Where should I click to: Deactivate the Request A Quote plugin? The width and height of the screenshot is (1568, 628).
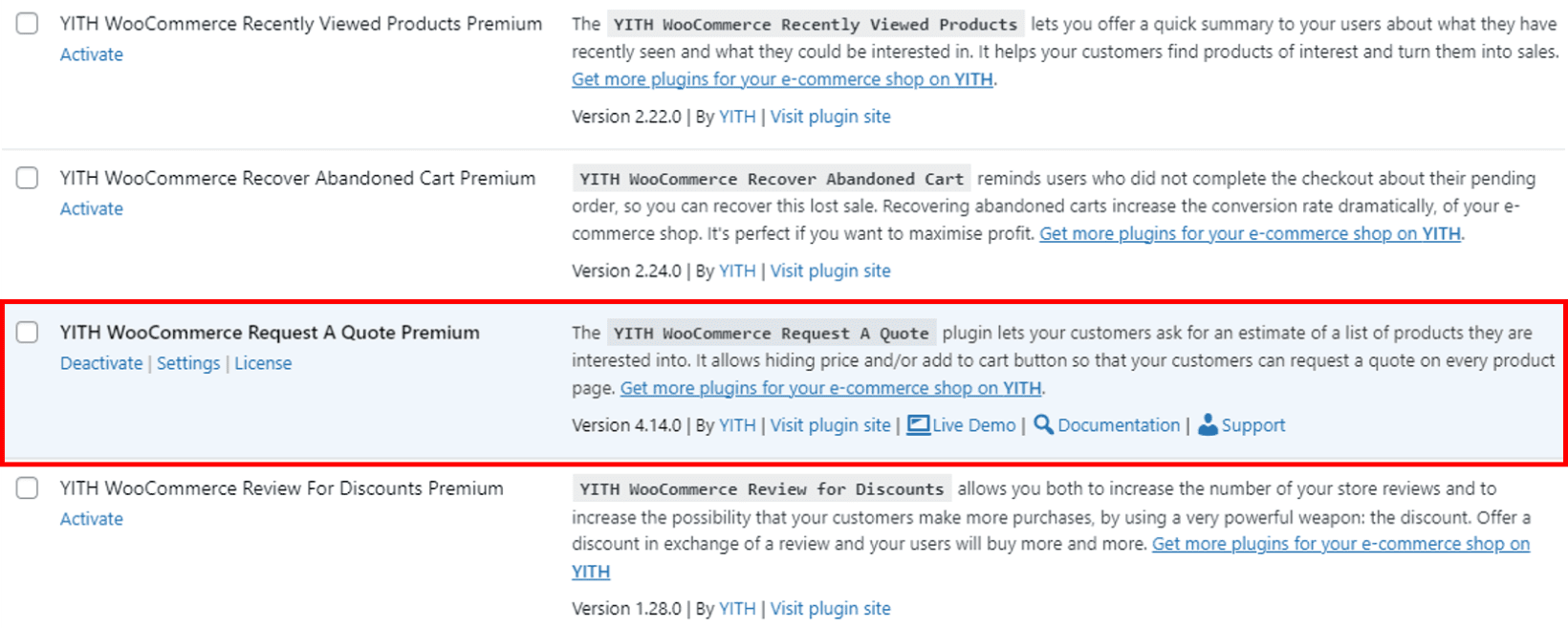coord(101,363)
